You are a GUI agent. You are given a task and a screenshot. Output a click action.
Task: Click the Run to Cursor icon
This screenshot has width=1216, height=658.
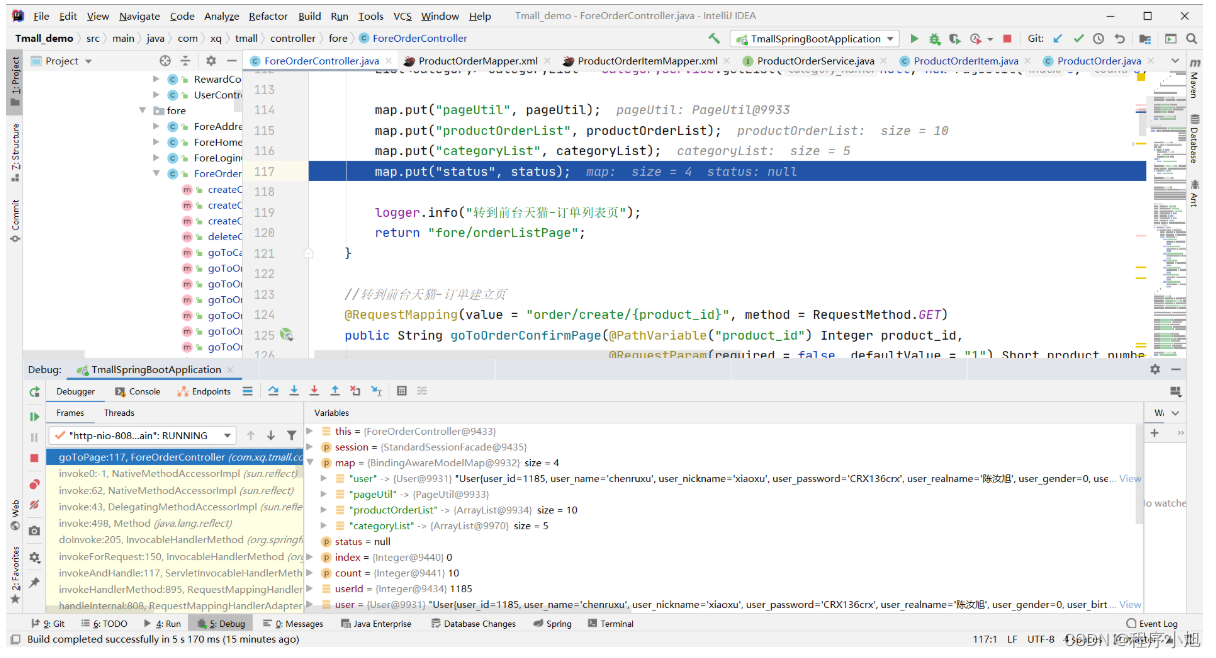[x=376, y=391]
